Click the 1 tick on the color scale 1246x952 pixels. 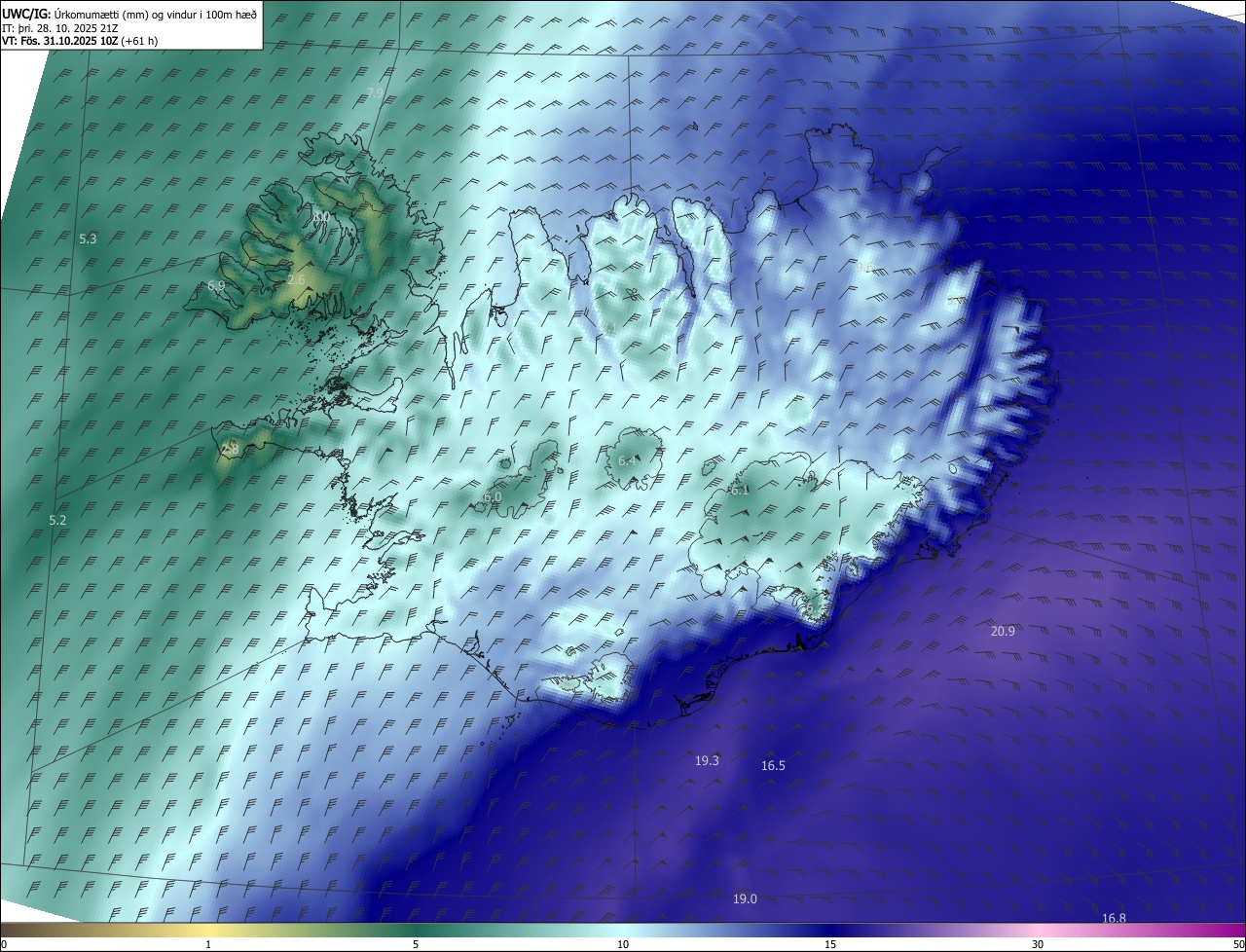(208, 944)
